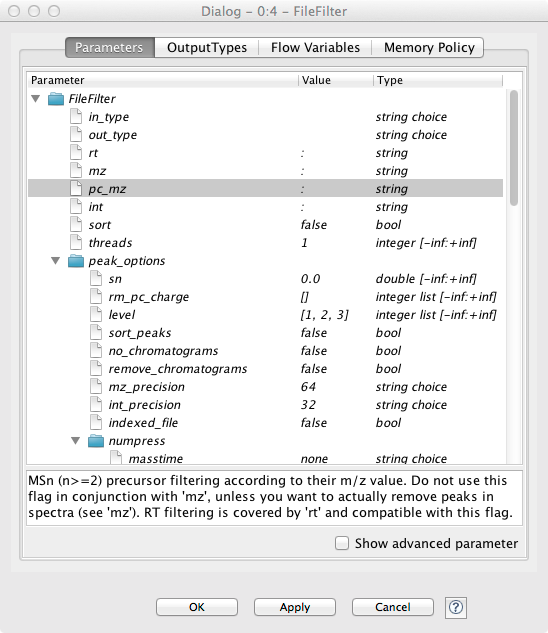The width and height of the screenshot is (548, 633).
Task: Click the mz_precision value 64
Action: click(x=308, y=387)
